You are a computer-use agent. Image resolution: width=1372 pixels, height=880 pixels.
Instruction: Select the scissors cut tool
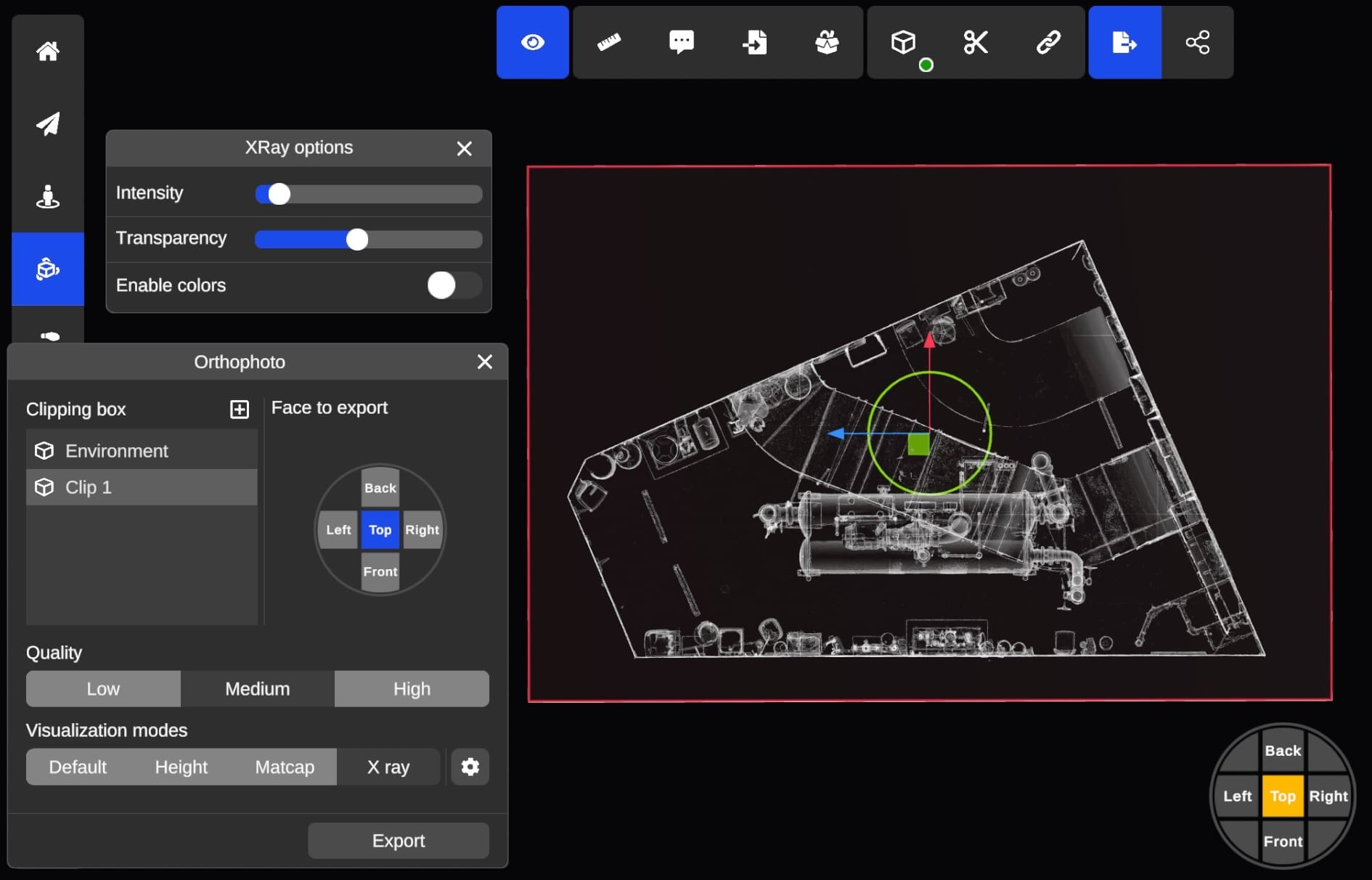pos(975,43)
